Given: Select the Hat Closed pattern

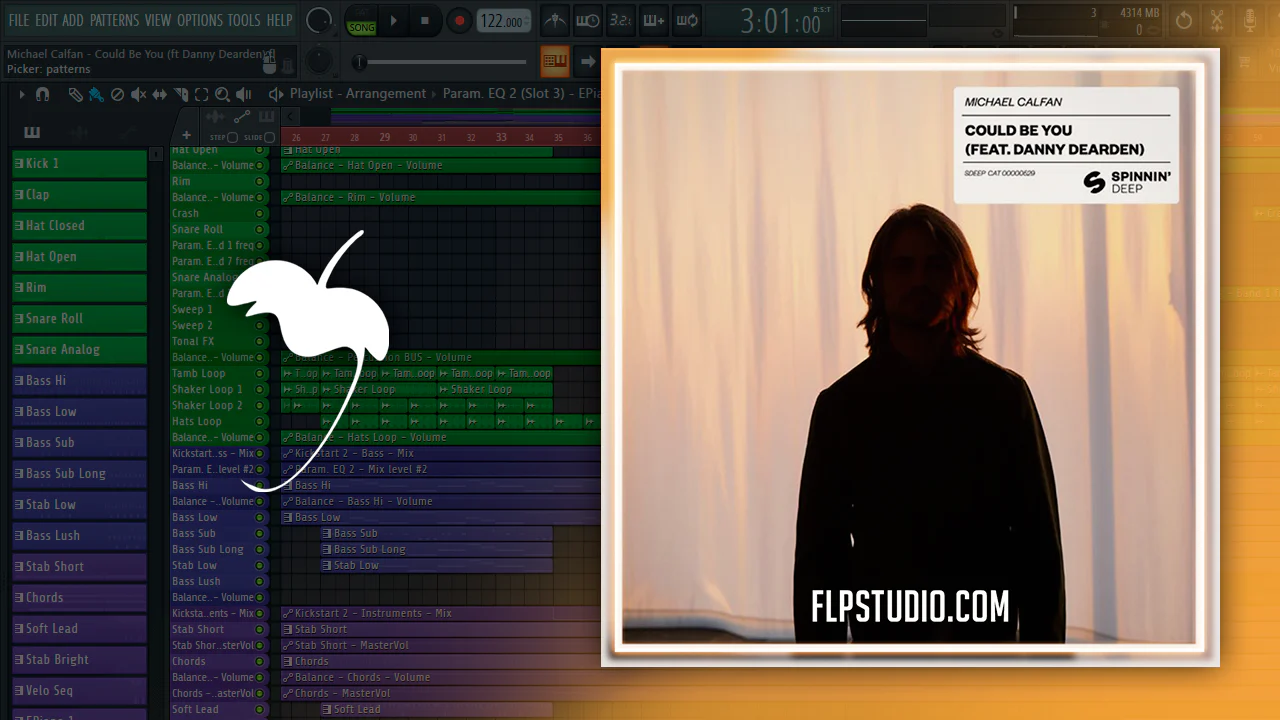Looking at the screenshot, I should (x=79, y=225).
